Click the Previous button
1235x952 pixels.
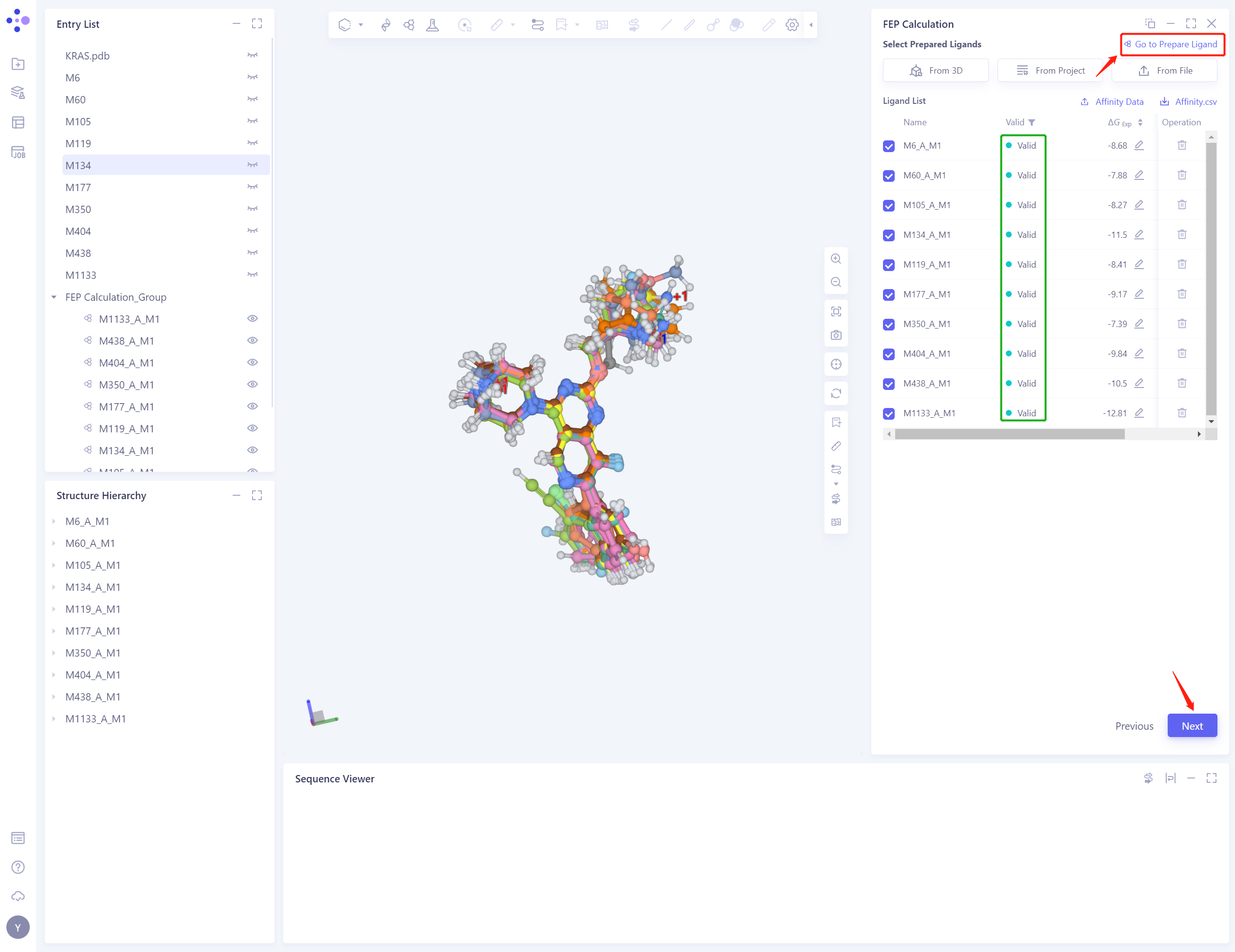tap(1134, 726)
